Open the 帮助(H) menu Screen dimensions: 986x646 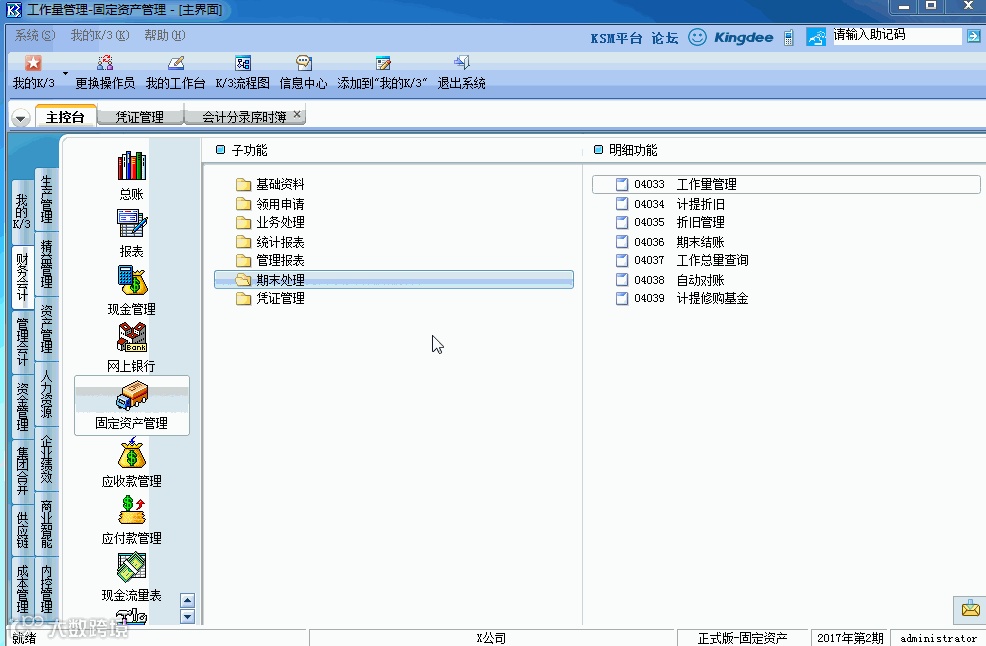tap(165, 35)
